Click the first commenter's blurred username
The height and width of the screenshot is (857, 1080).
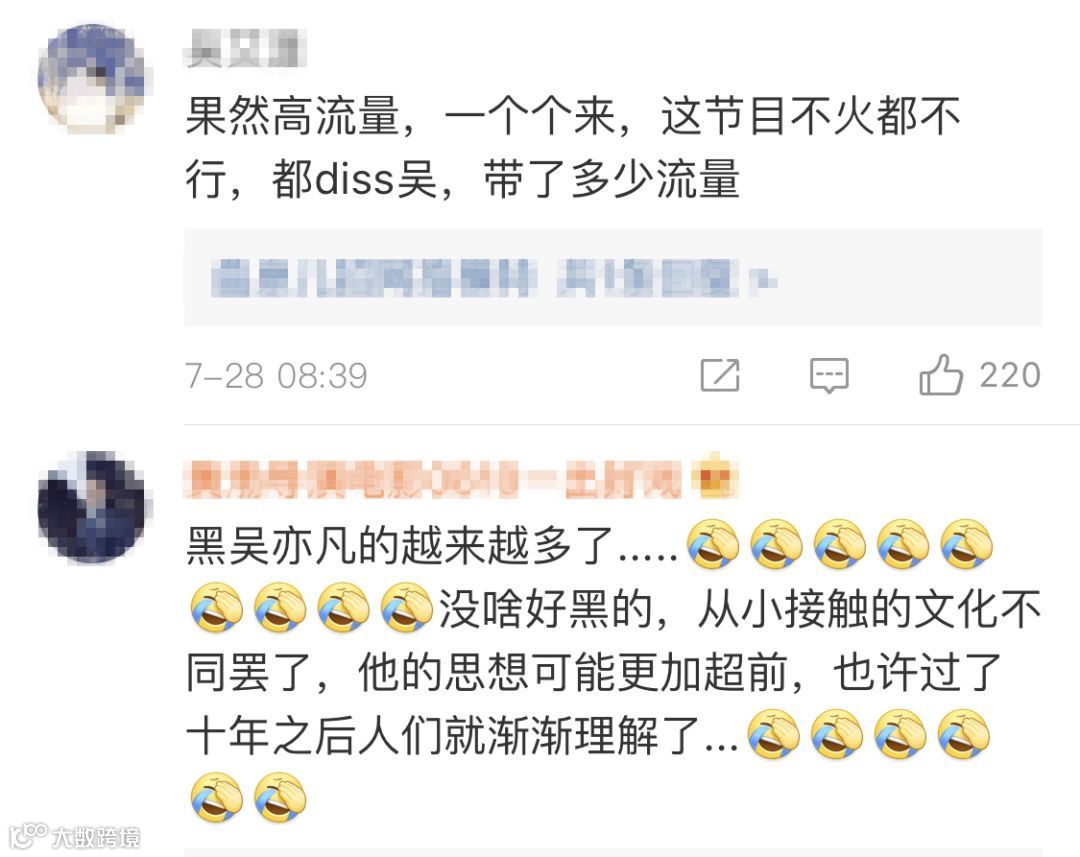pyautogui.click(x=245, y=50)
